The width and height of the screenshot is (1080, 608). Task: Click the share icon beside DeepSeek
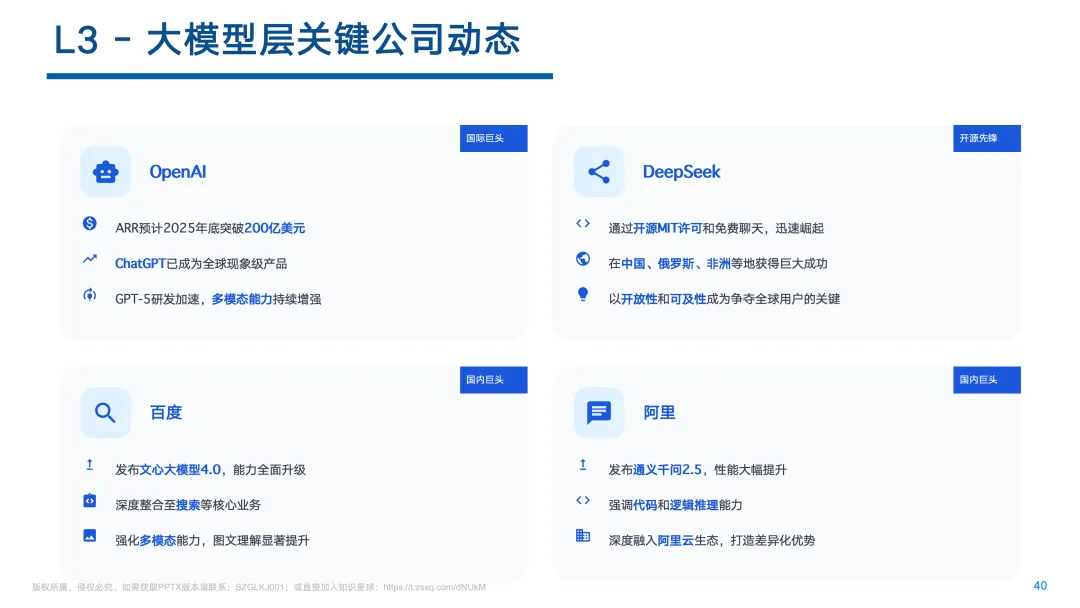coord(599,171)
